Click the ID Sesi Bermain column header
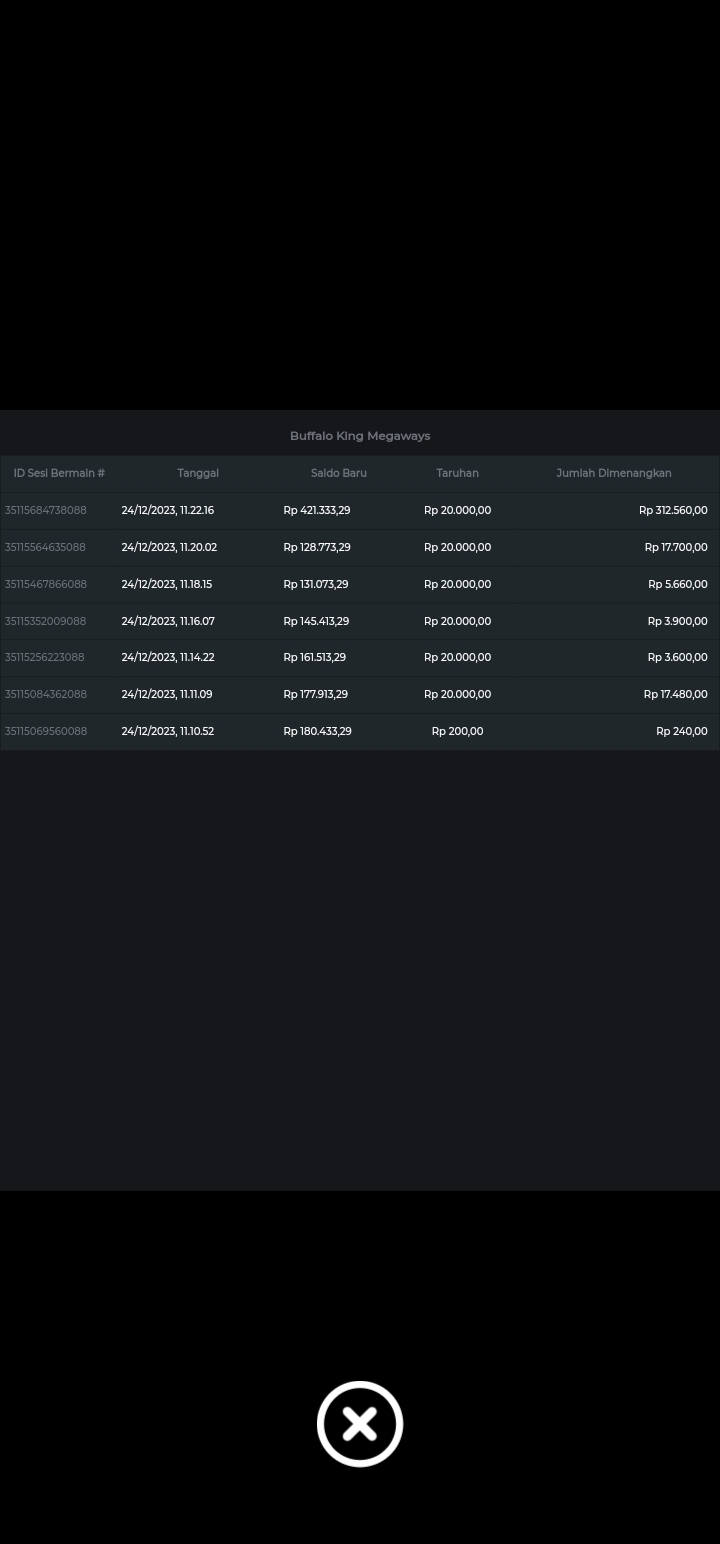Screen dimensions: 720x1544 point(59,473)
